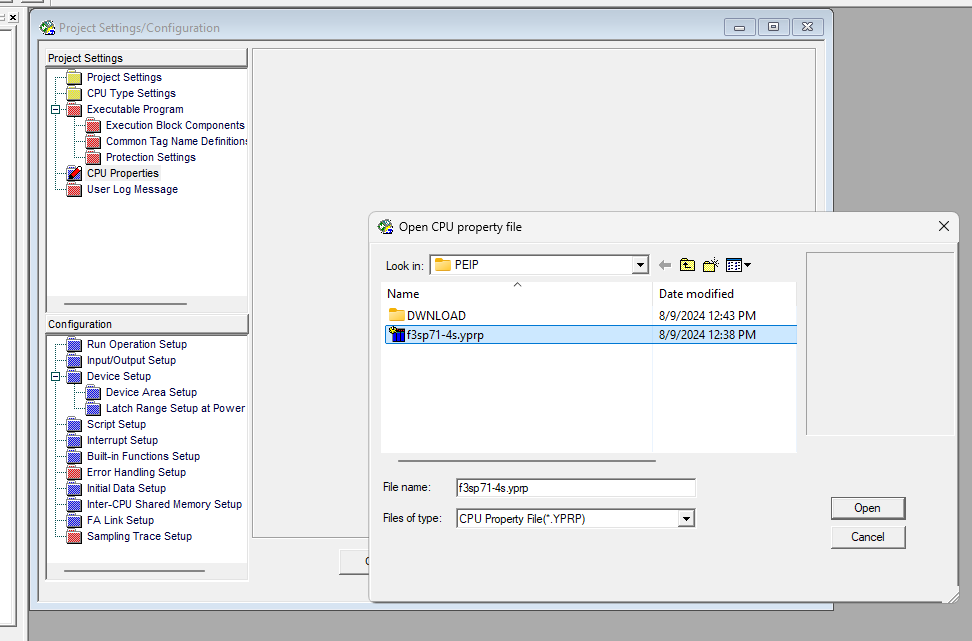Click the Date modified column header

724,294
